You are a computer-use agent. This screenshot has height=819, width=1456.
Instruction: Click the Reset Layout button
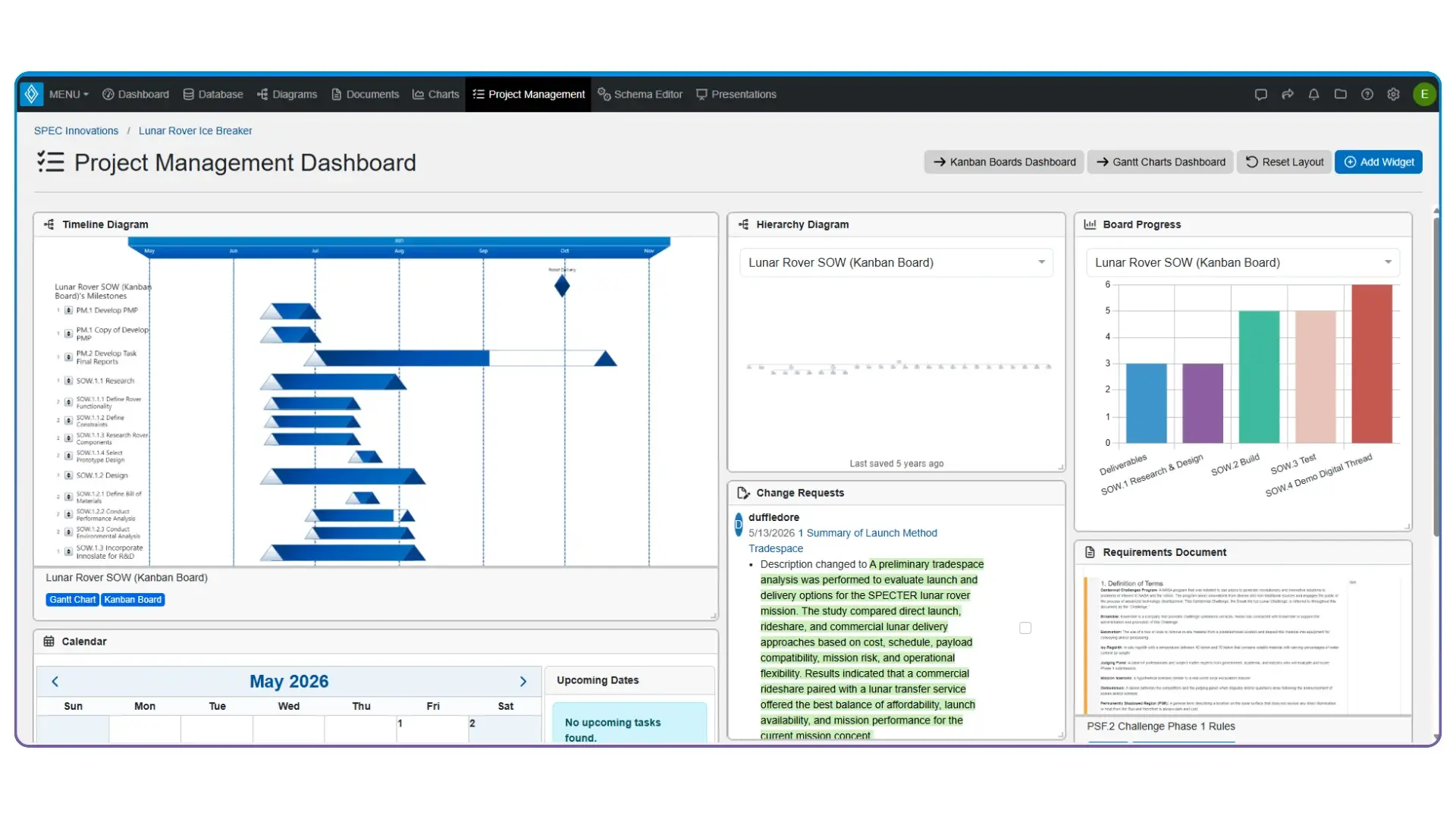click(x=1285, y=162)
